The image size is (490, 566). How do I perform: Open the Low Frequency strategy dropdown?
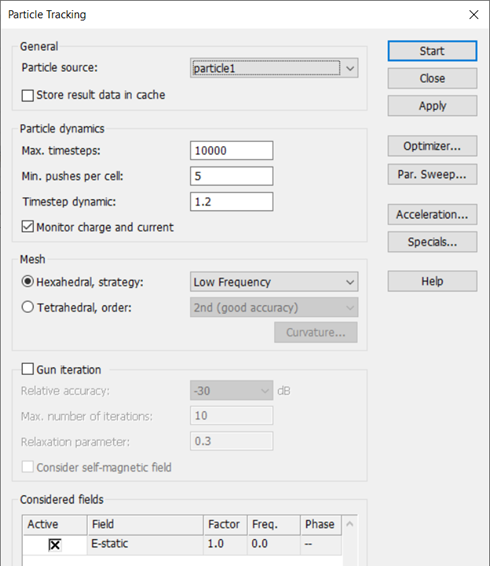(274, 282)
